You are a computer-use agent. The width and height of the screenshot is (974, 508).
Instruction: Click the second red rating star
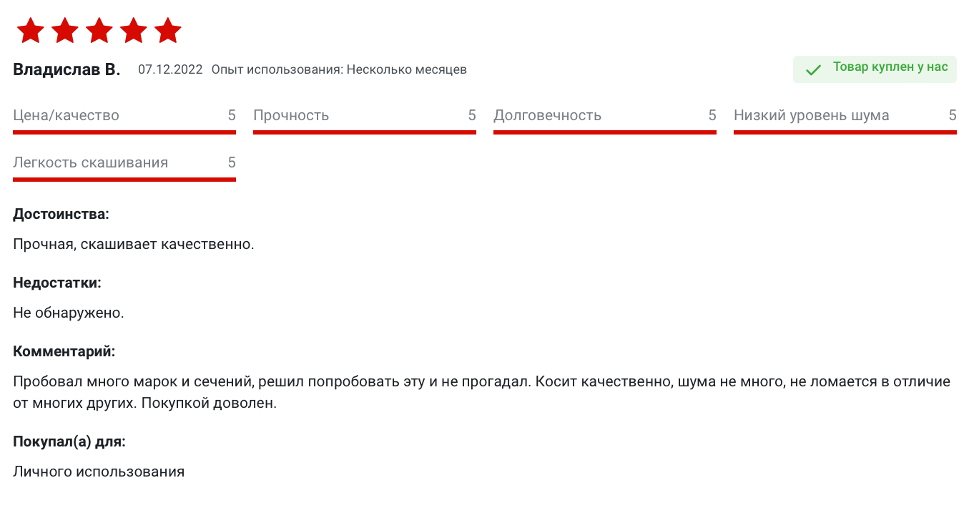65,31
